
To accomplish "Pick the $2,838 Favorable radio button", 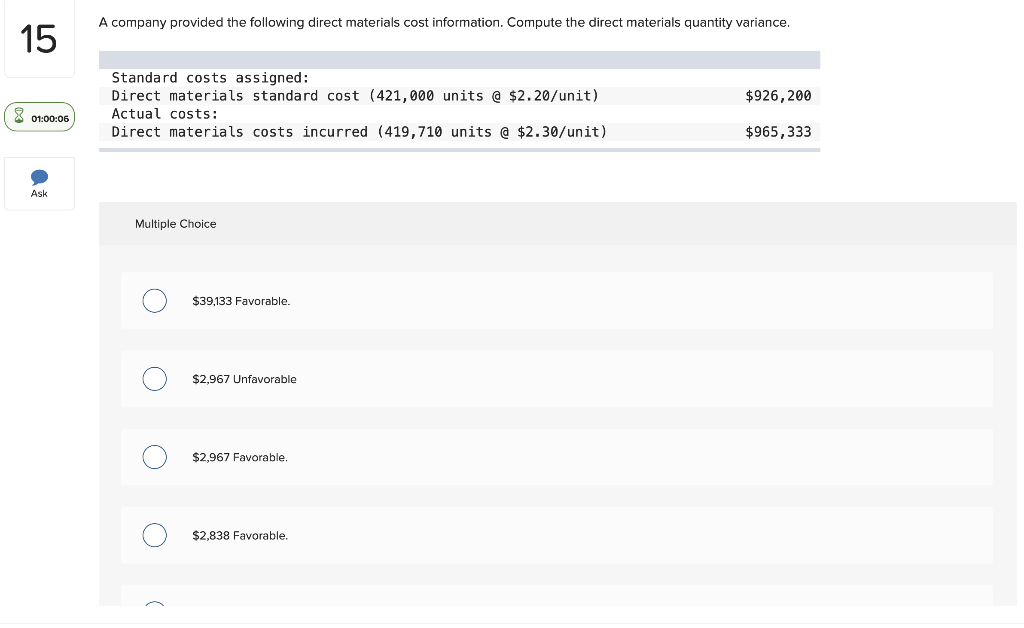I will pyautogui.click(x=155, y=535).
